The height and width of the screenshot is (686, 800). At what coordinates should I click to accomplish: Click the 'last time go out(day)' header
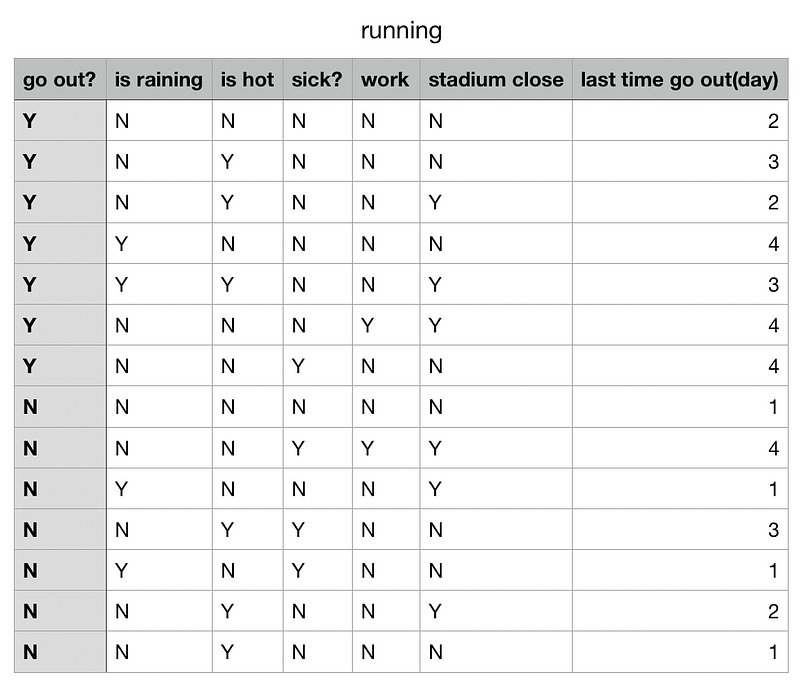pos(679,80)
